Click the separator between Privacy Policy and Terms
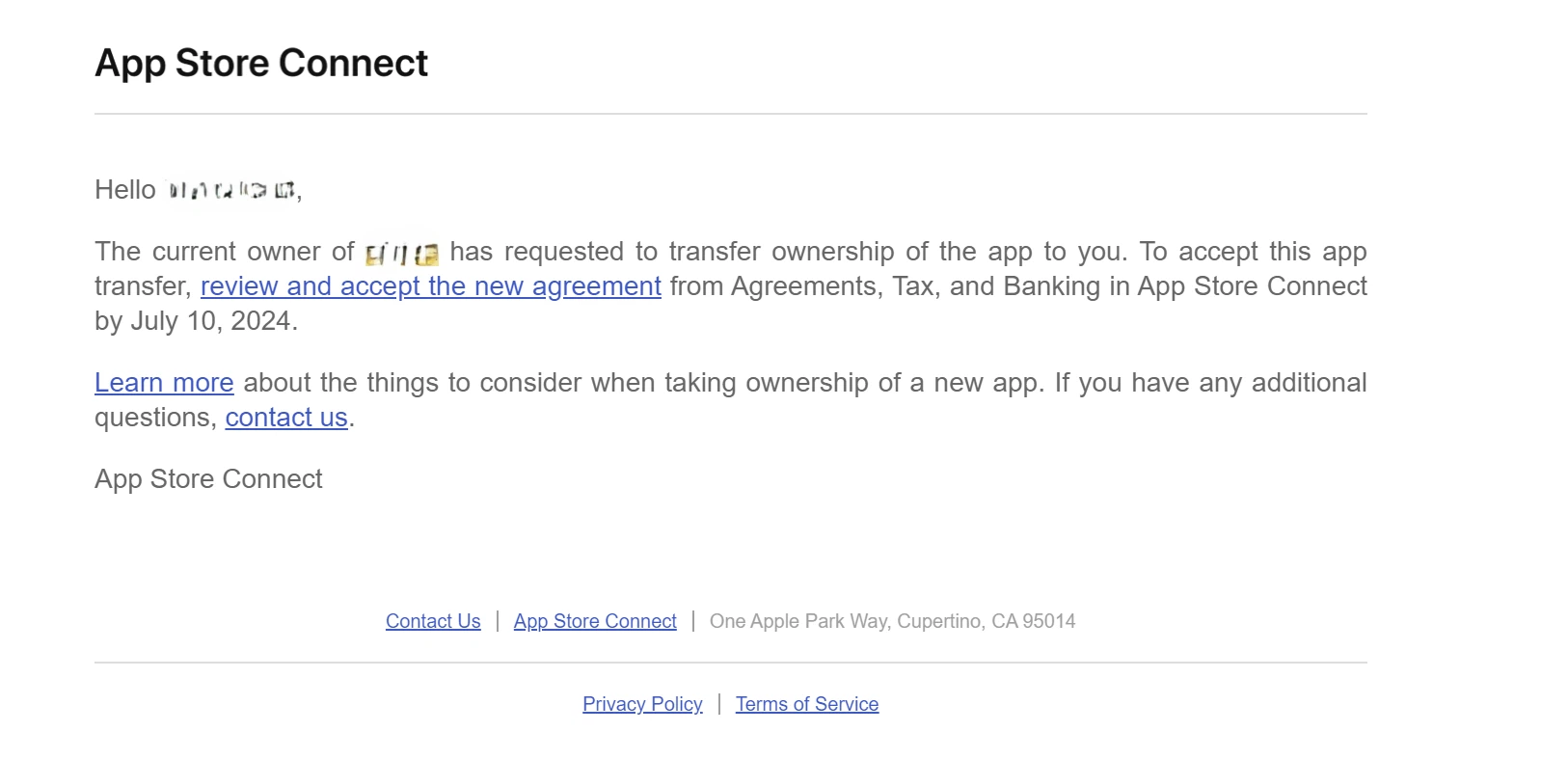The width and height of the screenshot is (1568, 759). point(719,704)
